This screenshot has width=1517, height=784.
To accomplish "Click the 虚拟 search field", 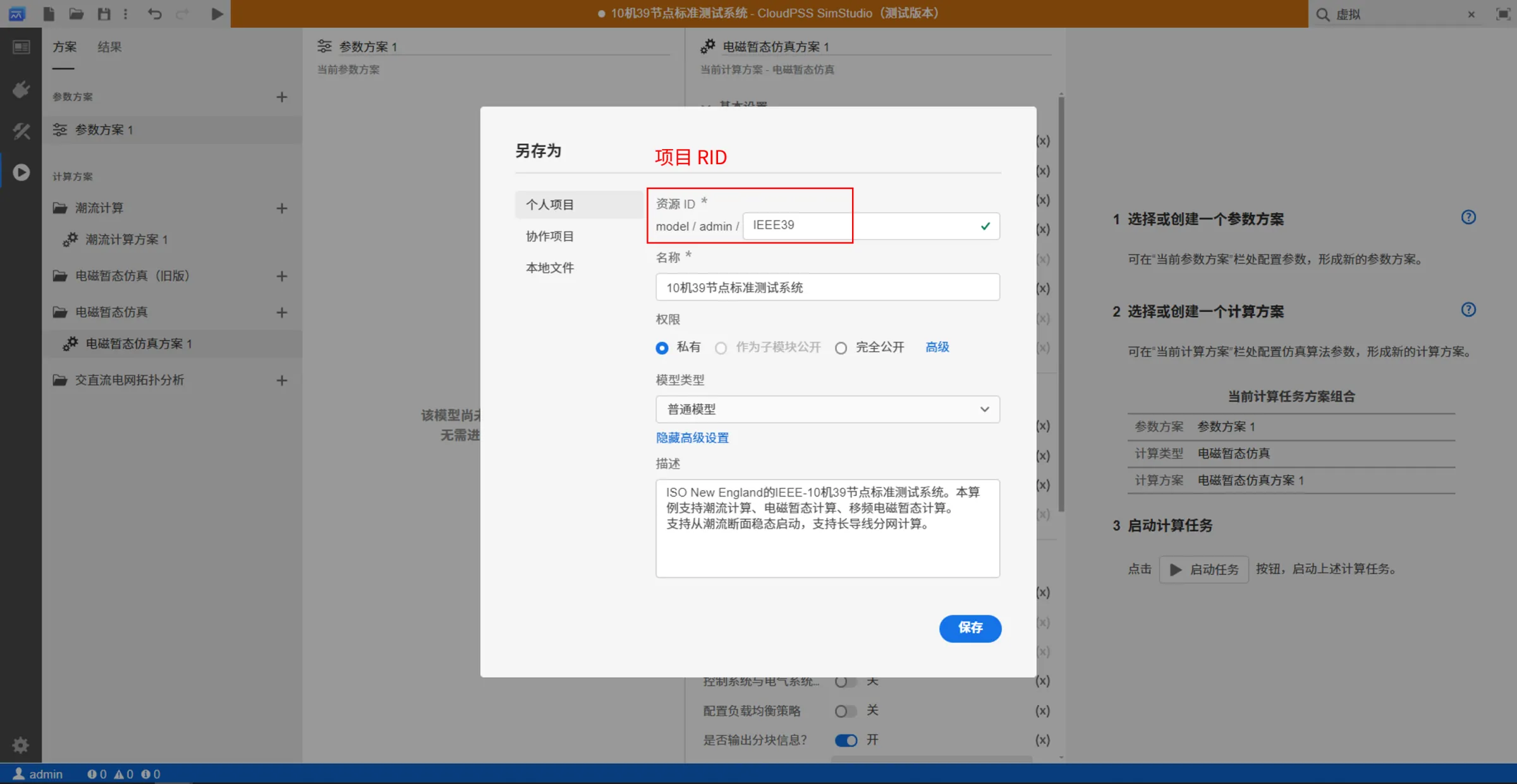I will tap(1397, 15).
